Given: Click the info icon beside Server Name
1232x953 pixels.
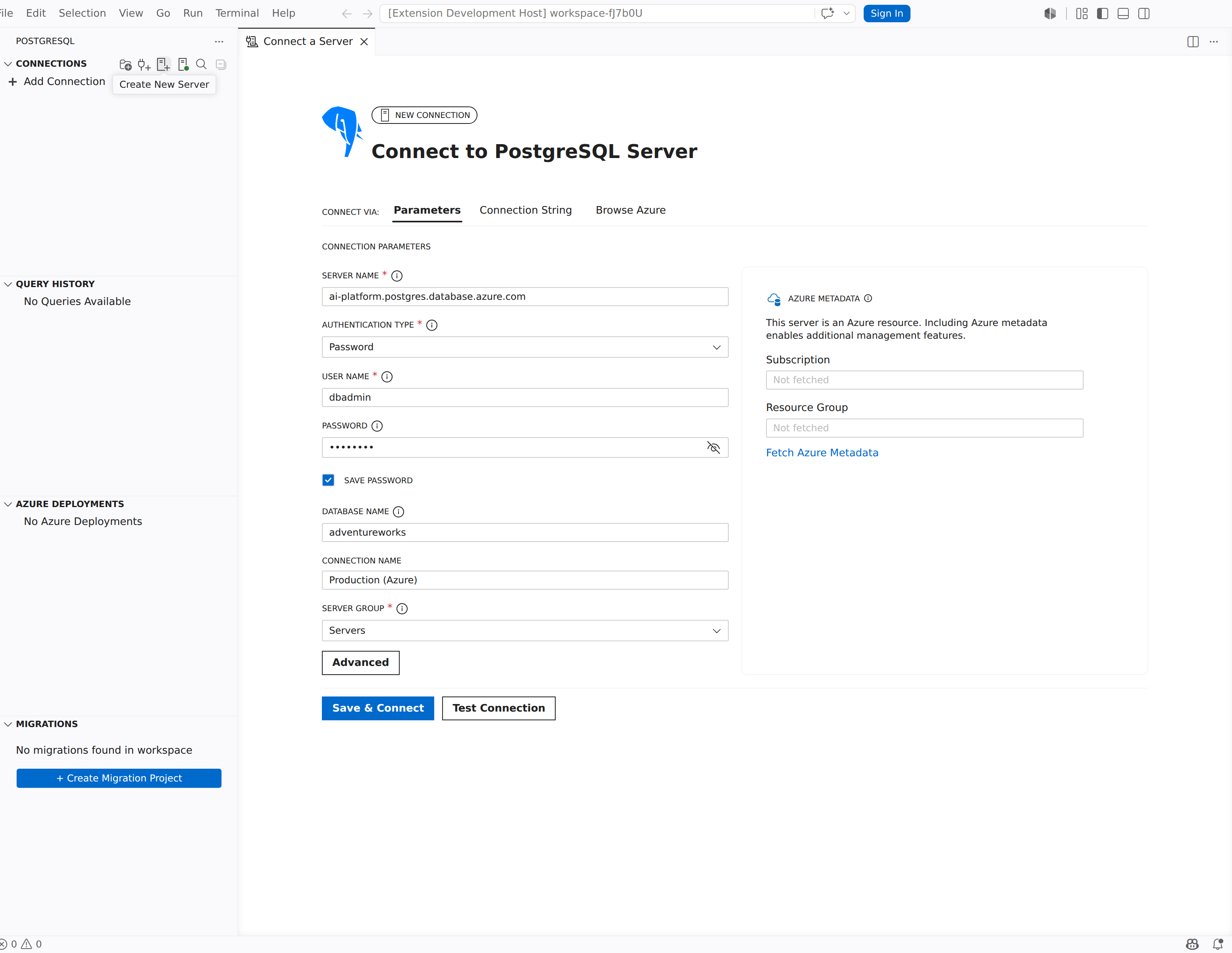Looking at the screenshot, I should [x=397, y=276].
